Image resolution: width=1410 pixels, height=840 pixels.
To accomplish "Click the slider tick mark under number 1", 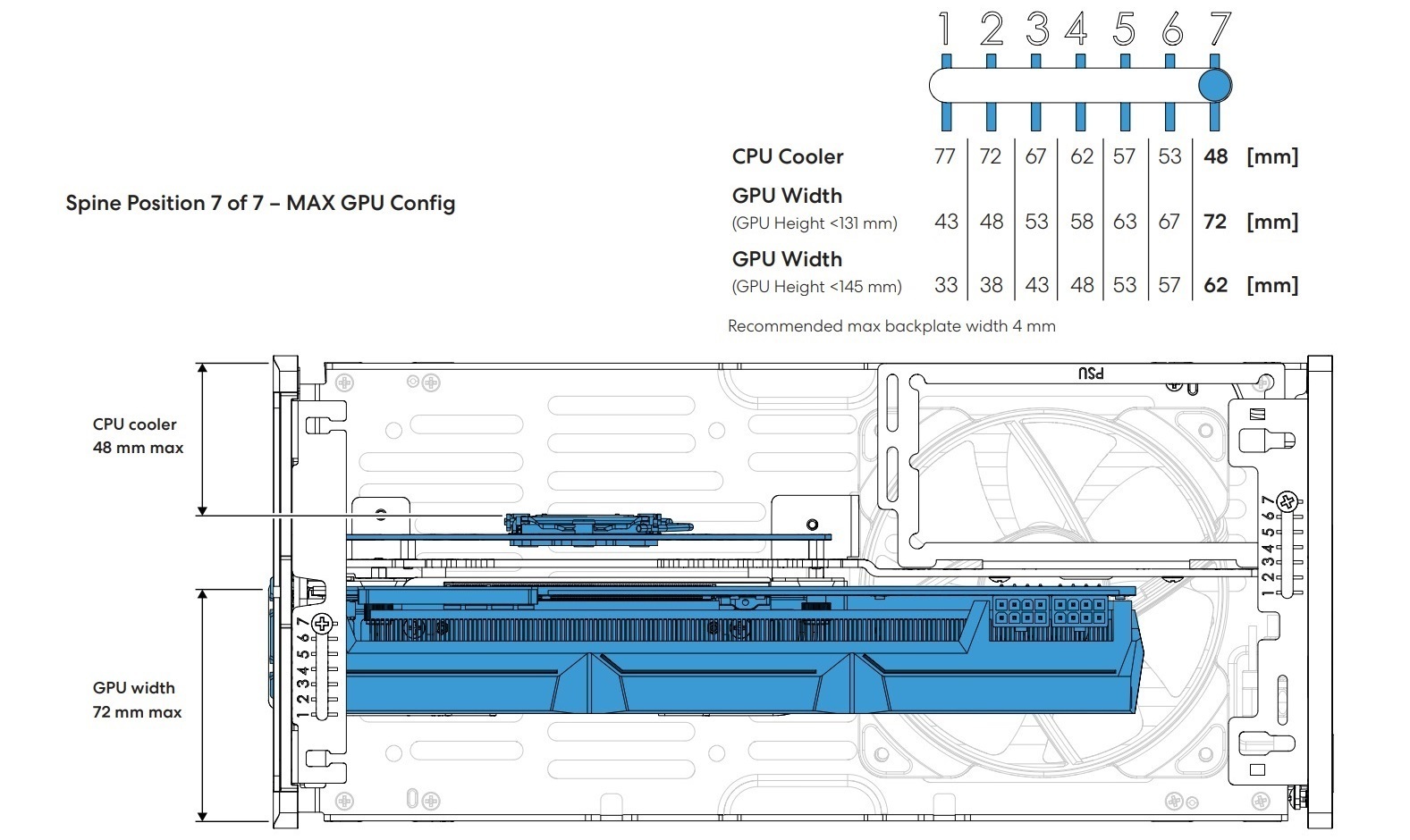I will click(x=946, y=118).
